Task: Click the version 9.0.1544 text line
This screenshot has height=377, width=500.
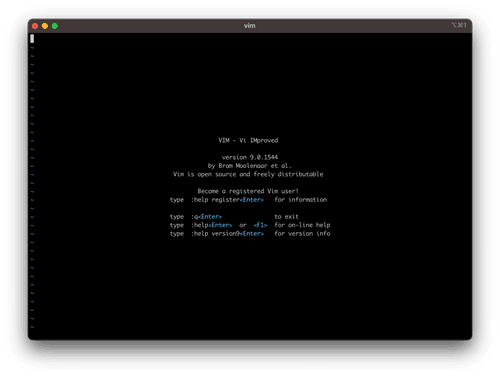Action: 250,157
